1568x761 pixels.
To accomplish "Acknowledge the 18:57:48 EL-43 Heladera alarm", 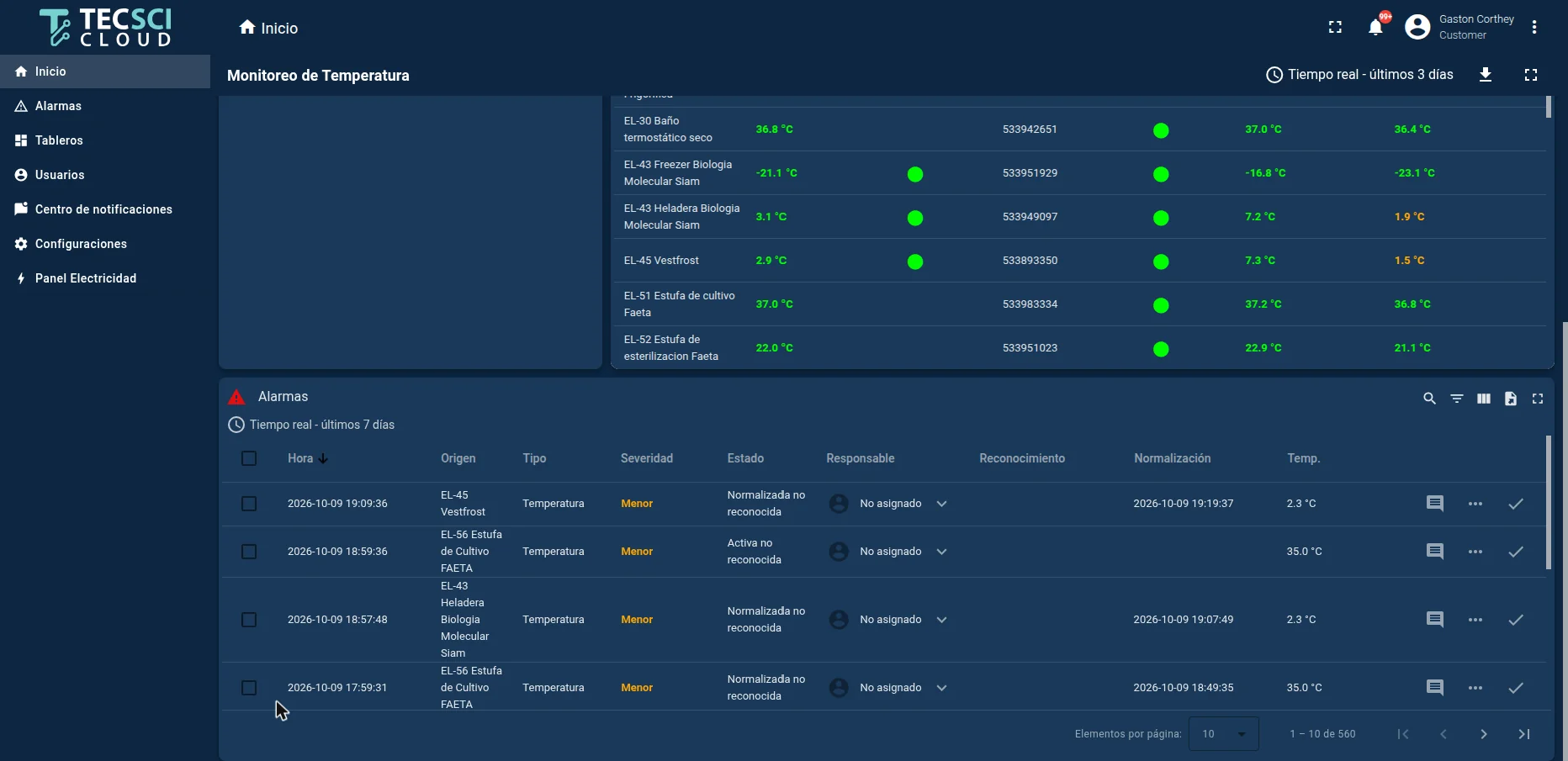I will pos(1516,620).
